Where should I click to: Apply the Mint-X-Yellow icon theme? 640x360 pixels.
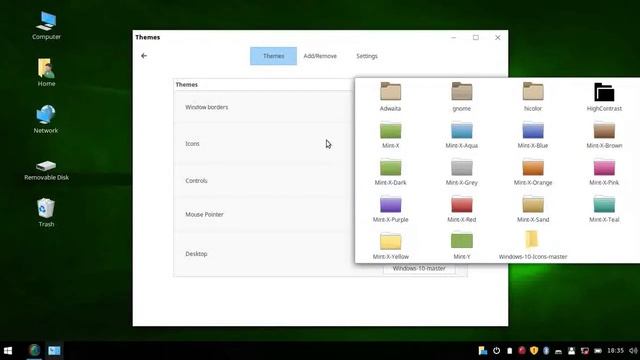click(x=390, y=246)
